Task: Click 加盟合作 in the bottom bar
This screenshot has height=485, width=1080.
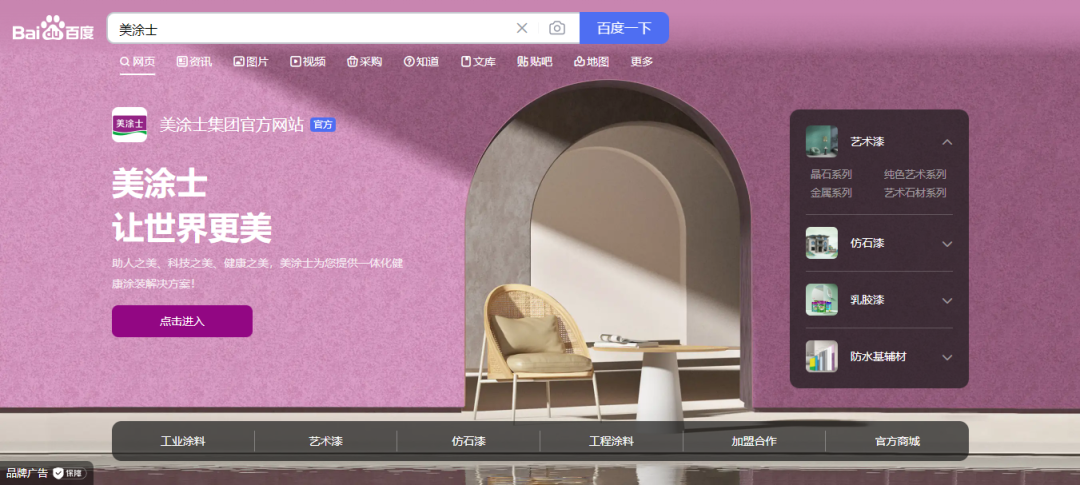Action: 754,441
